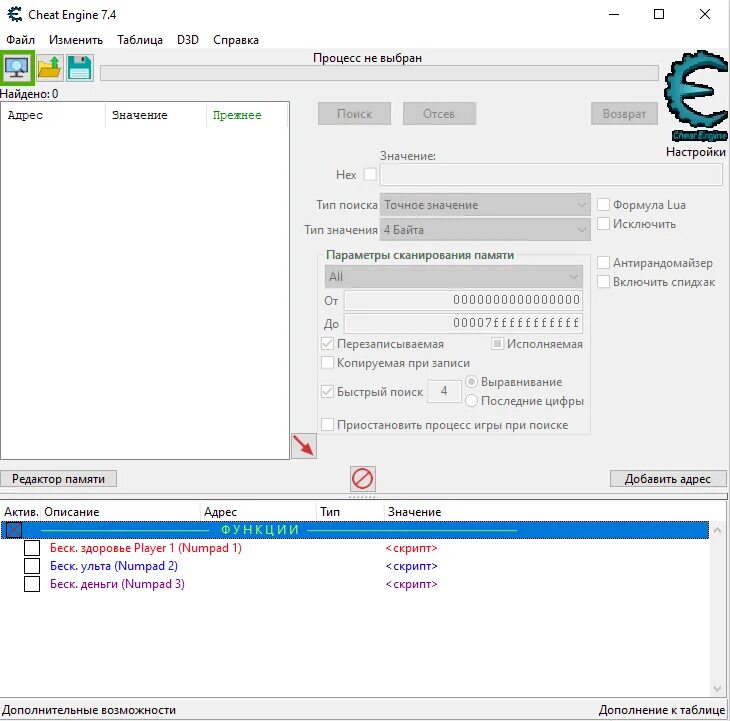Screen dimensions: 730x721
Task: Click Cheat Engine title bar icon
Action: [x=14, y=14]
